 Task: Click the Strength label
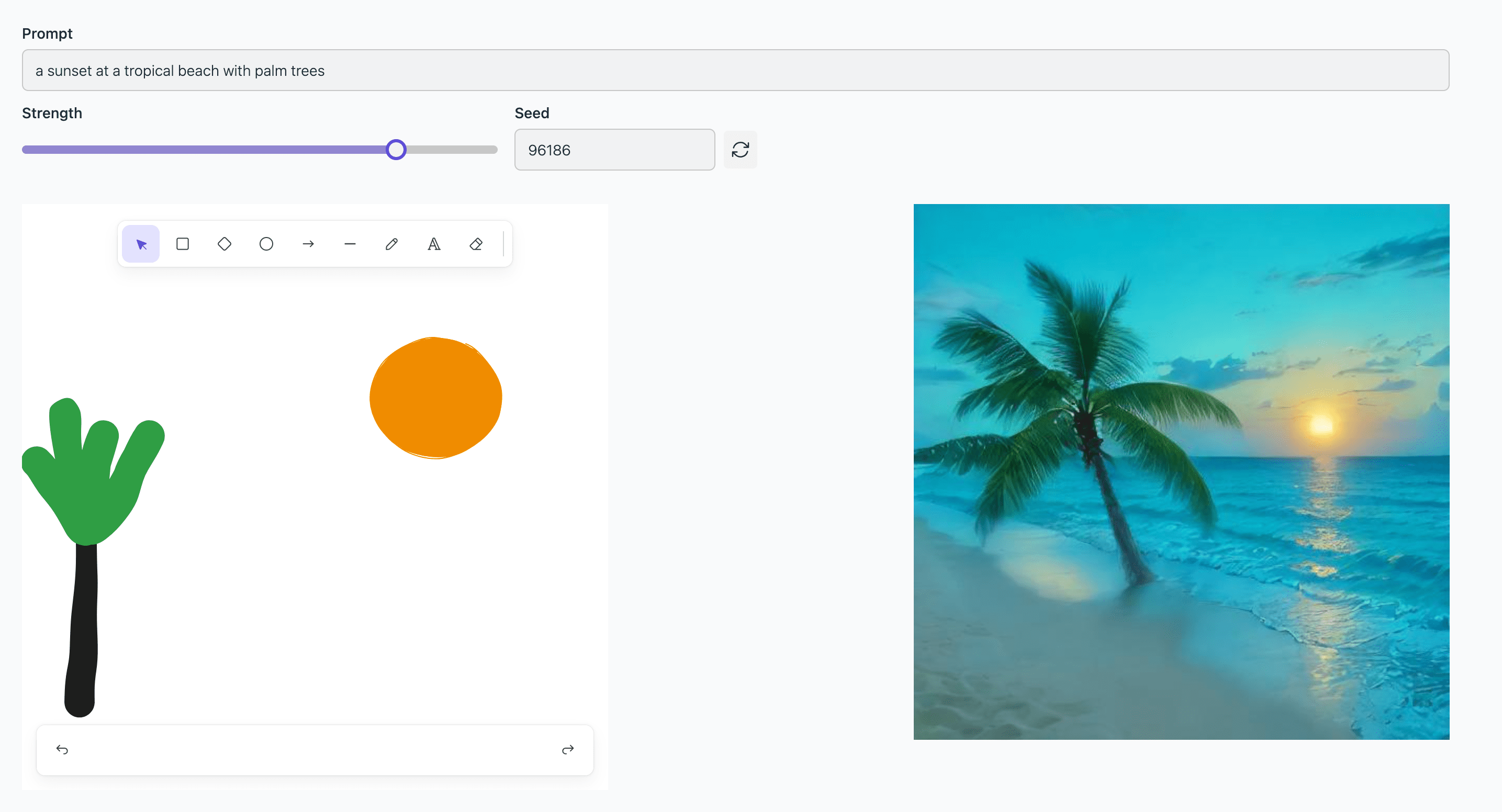[x=52, y=113]
